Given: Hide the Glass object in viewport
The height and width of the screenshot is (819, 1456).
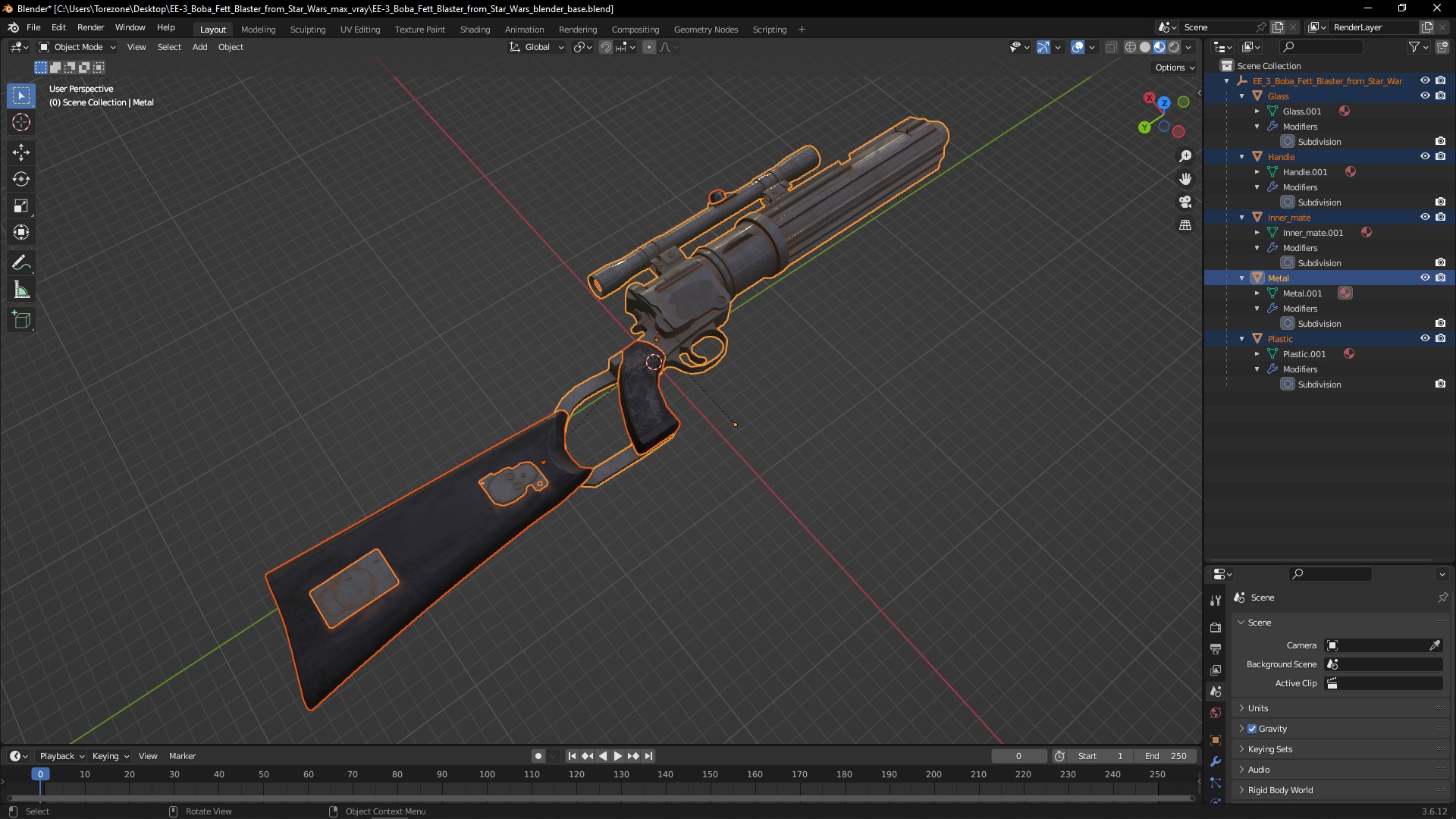Looking at the screenshot, I should [x=1425, y=96].
